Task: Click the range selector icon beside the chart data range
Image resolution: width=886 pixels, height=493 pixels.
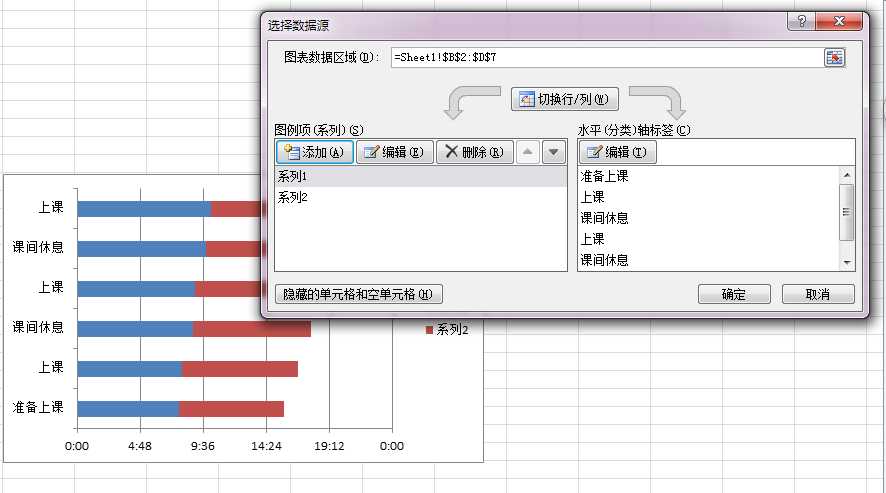Action: coord(835,57)
